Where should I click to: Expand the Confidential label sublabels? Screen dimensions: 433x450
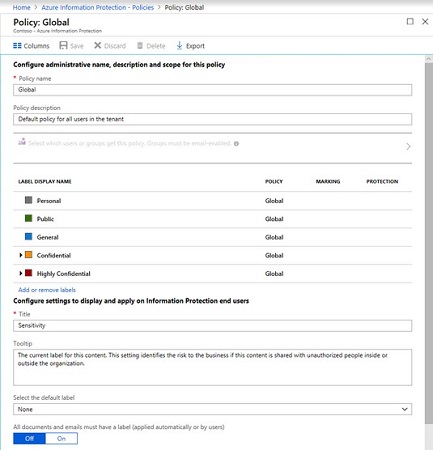[21, 255]
